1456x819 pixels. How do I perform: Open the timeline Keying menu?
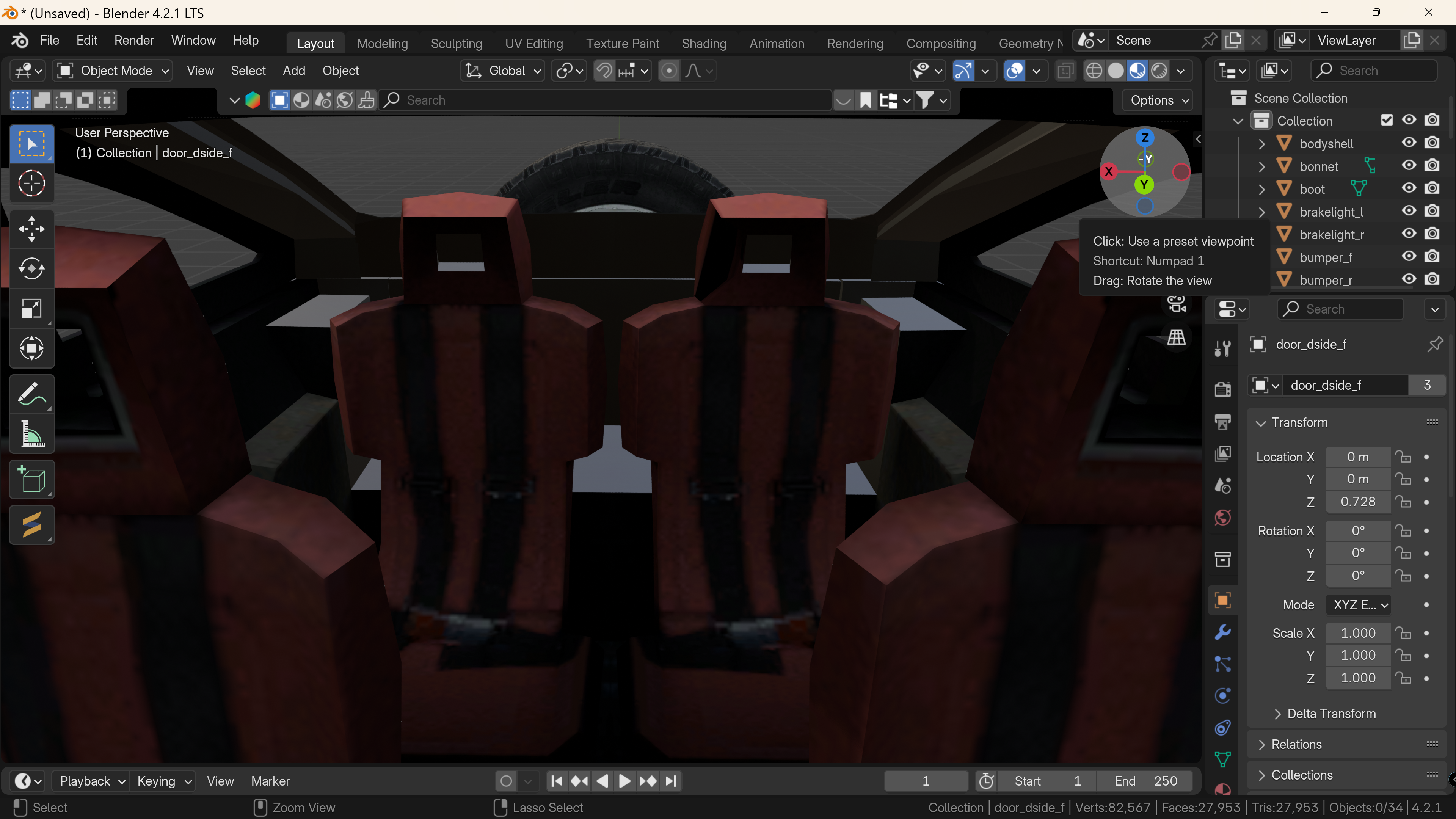(163, 781)
